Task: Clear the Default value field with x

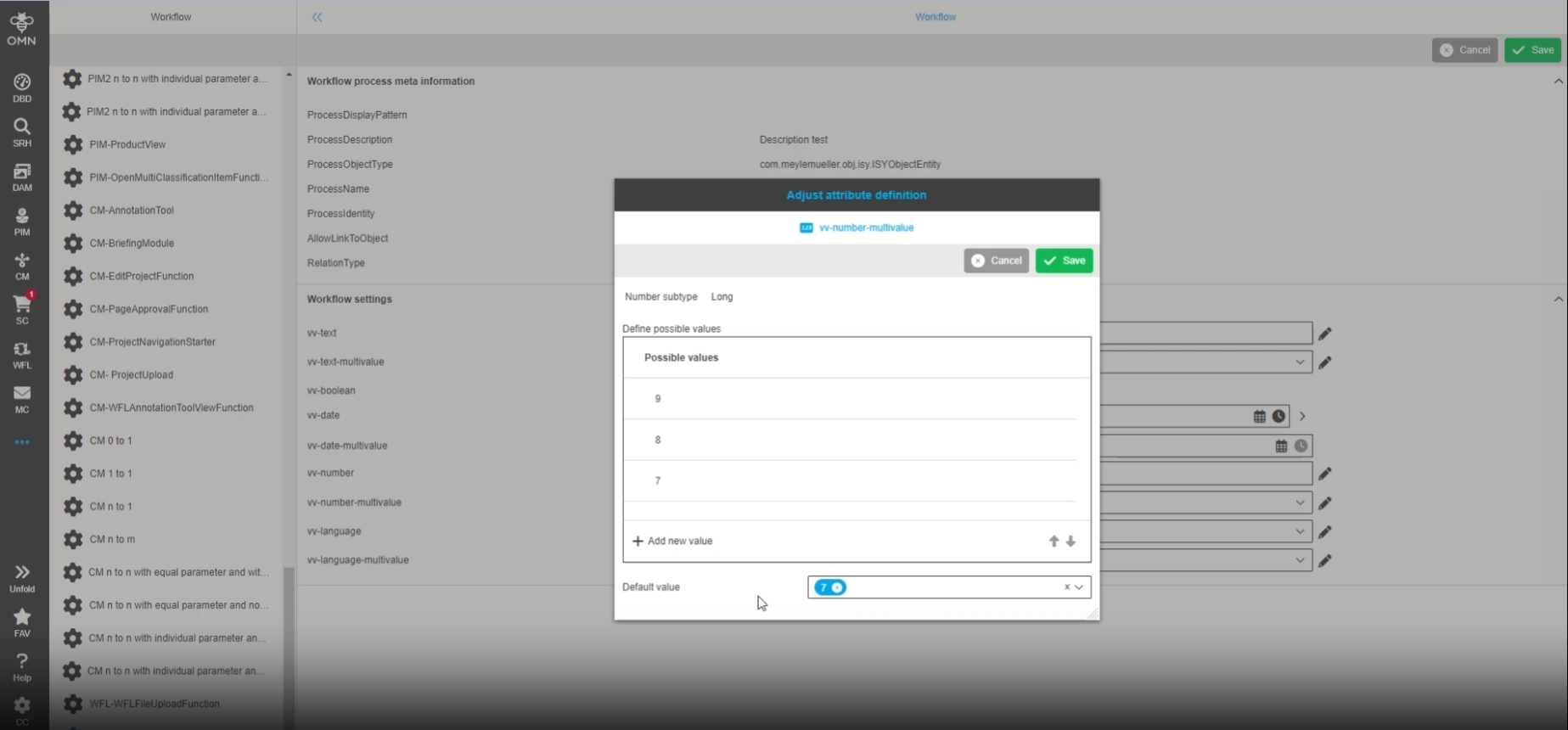Action: [x=1067, y=587]
